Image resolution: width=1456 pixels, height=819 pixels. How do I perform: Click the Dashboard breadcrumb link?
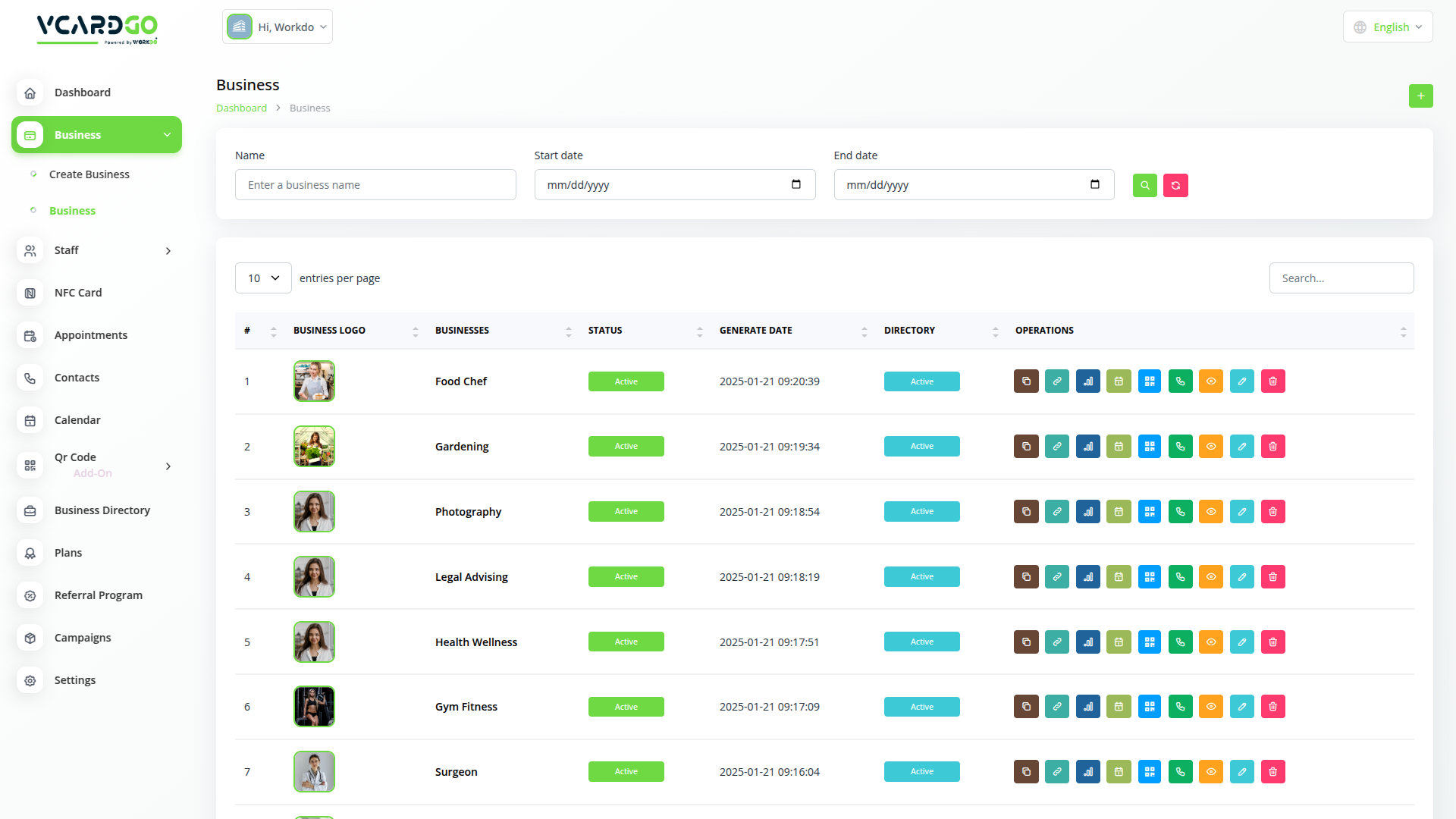coord(241,108)
